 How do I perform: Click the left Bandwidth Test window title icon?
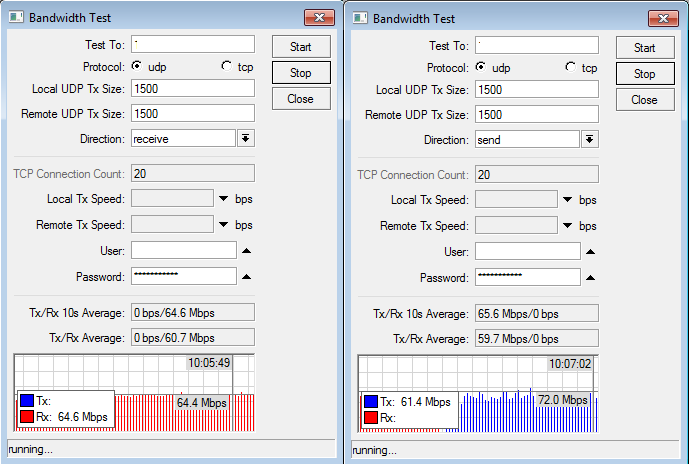pyautogui.click(x=16, y=18)
